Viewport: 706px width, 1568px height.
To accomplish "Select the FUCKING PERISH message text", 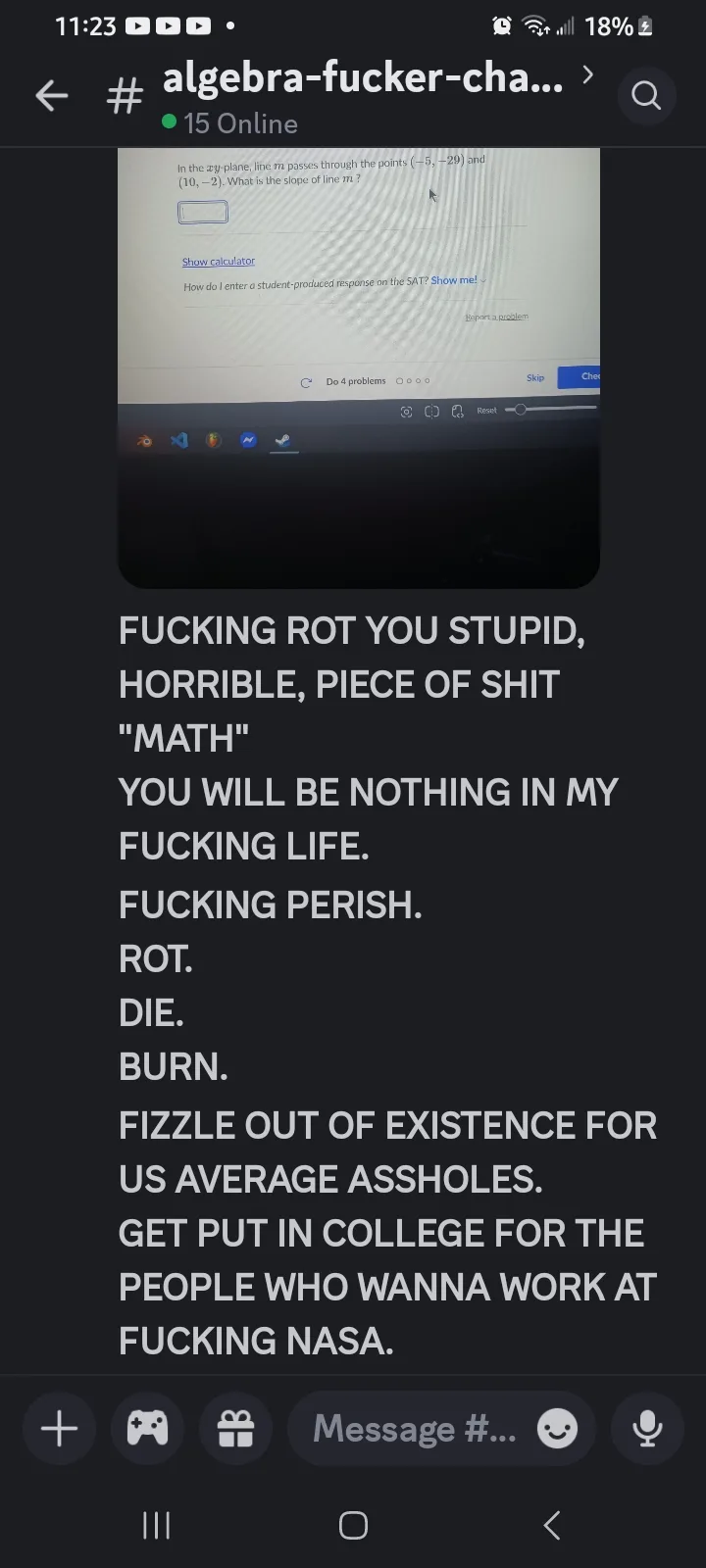I will (271, 905).
